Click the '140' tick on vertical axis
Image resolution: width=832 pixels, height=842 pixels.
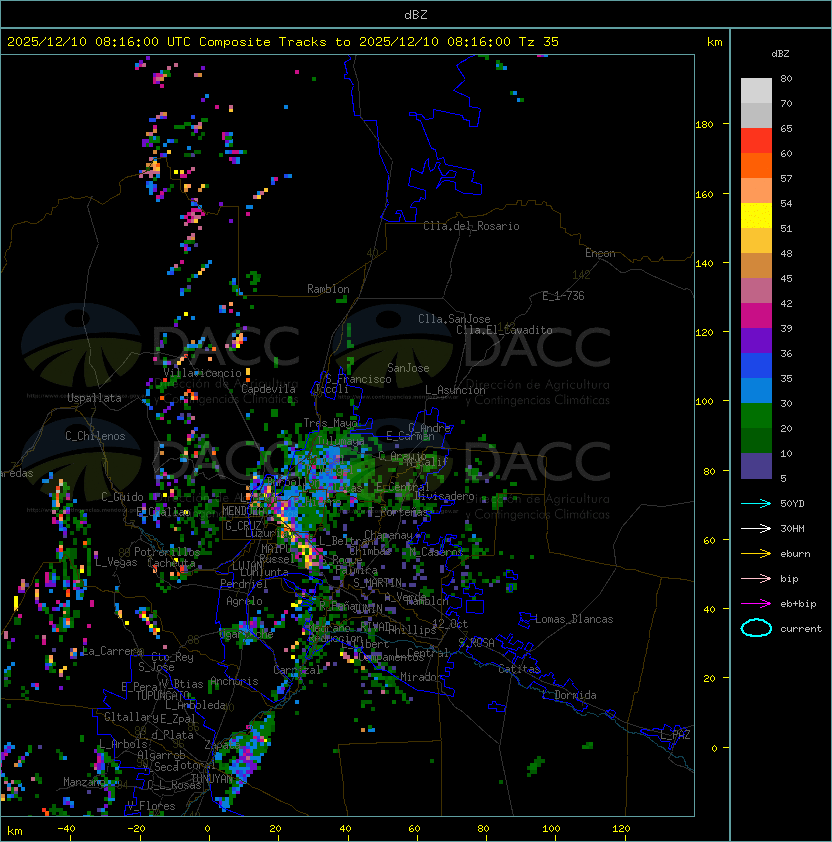(704, 264)
